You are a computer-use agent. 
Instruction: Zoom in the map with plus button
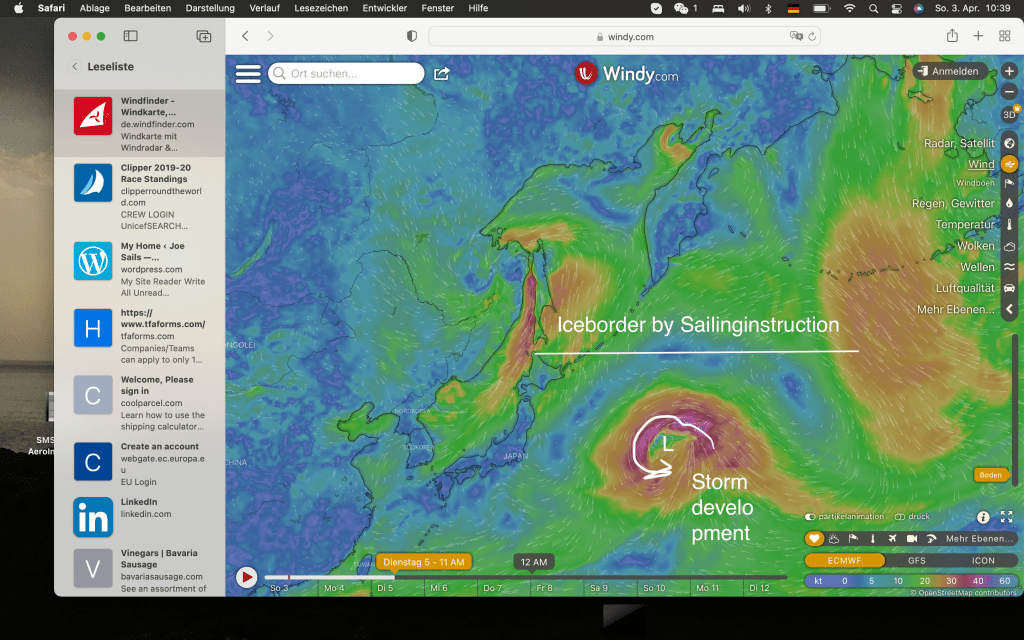point(1009,72)
